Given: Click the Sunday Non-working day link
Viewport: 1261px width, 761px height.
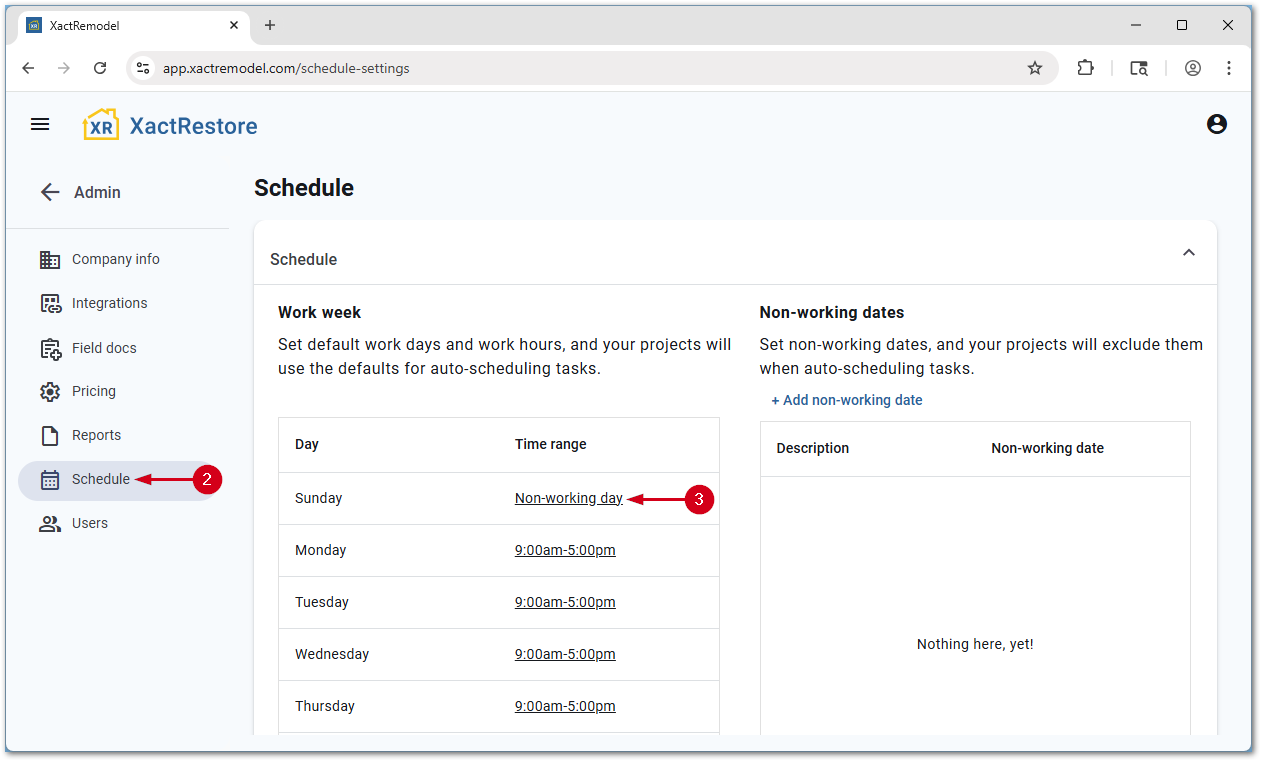Looking at the screenshot, I should (x=568, y=498).
